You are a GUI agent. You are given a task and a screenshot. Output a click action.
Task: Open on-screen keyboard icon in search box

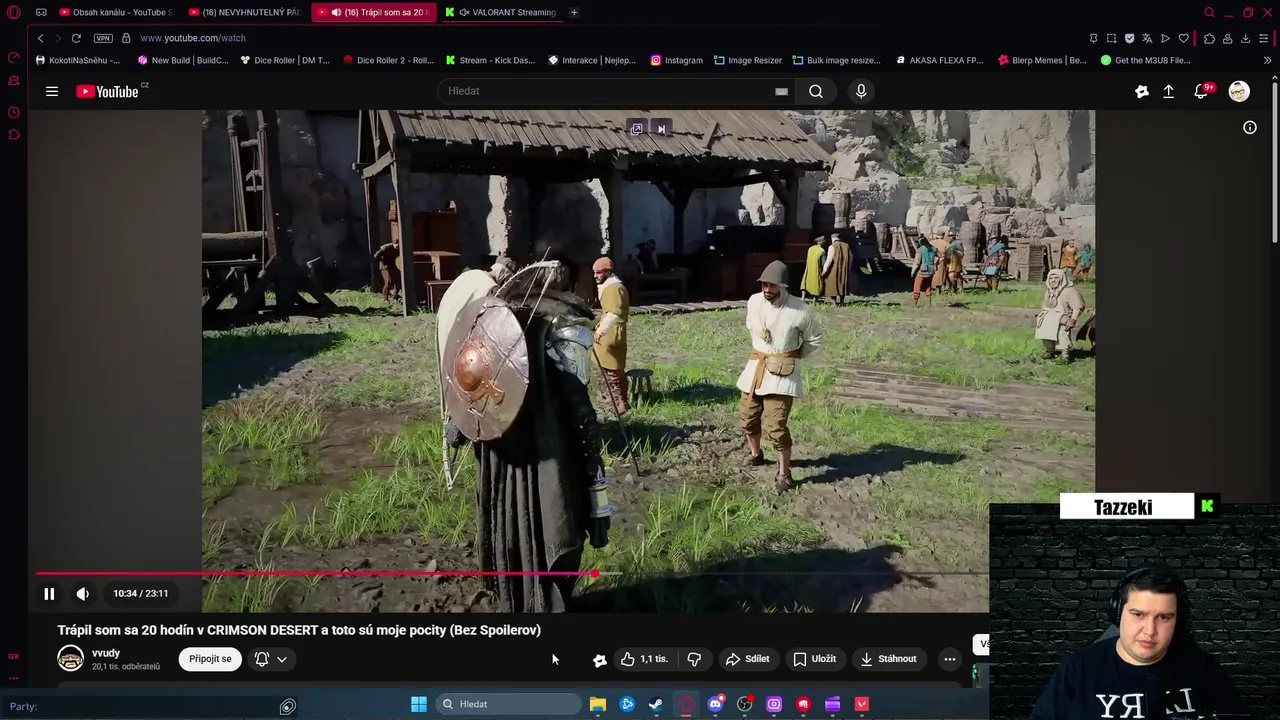click(781, 91)
